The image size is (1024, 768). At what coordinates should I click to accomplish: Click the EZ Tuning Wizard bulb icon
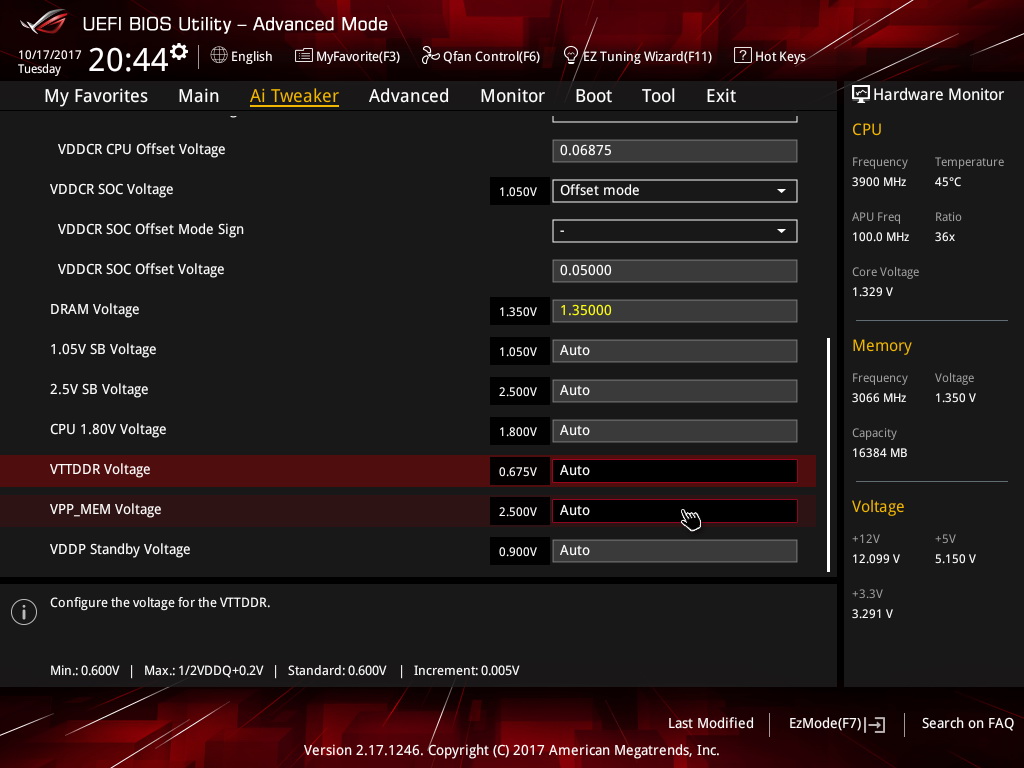[x=570, y=56]
